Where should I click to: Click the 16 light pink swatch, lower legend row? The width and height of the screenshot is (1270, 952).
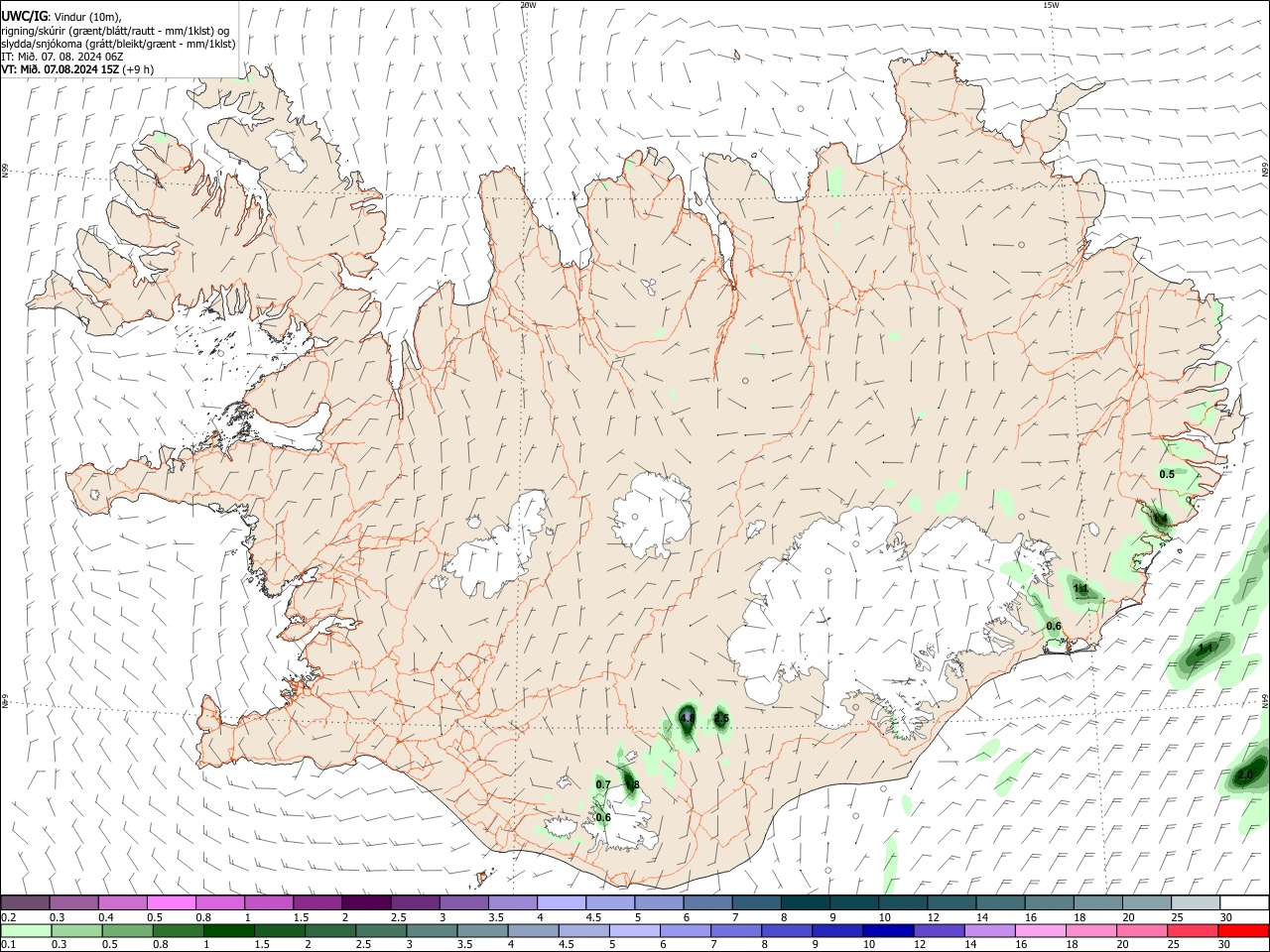tap(1041, 930)
